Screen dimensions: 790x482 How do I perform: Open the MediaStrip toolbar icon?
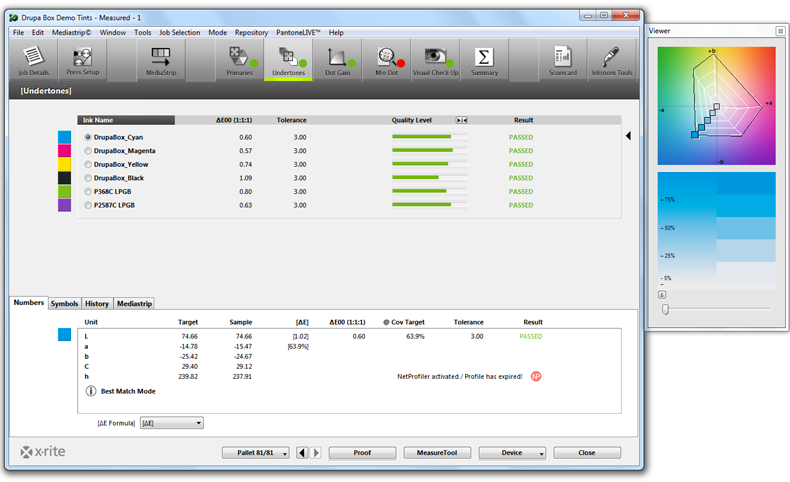(x=161, y=60)
